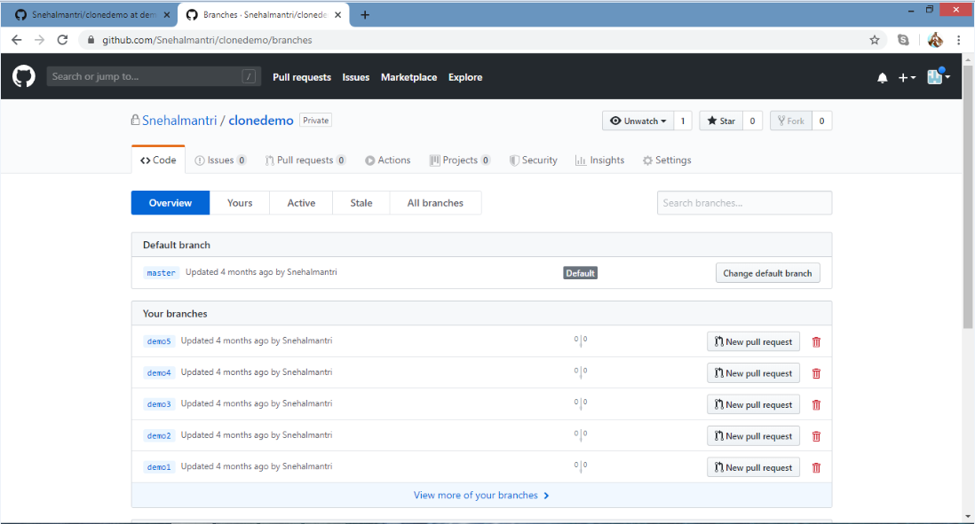
Task: Star the clonedemo repository
Action: (x=720, y=121)
